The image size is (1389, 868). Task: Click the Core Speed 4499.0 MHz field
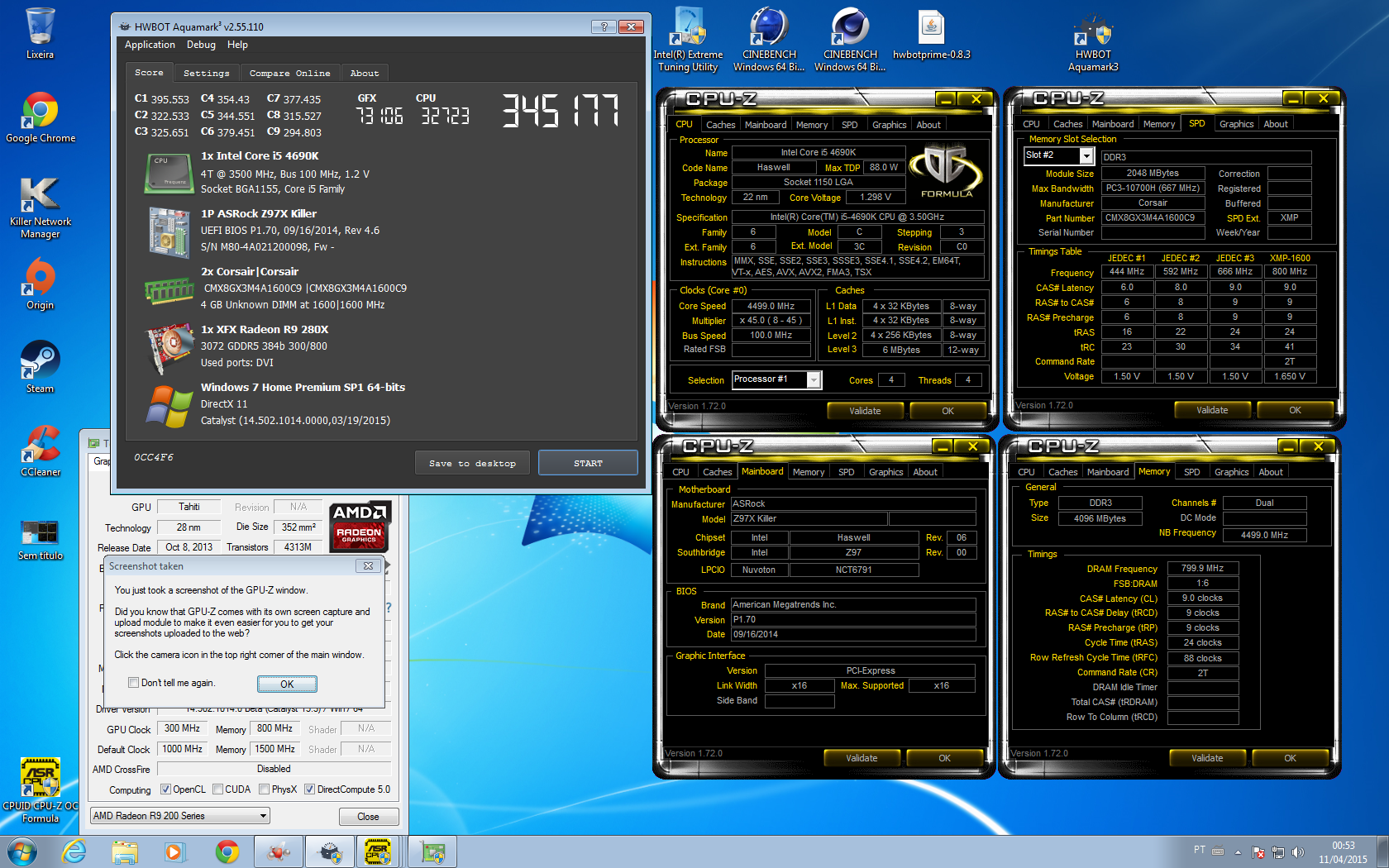pyautogui.click(x=771, y=306)
